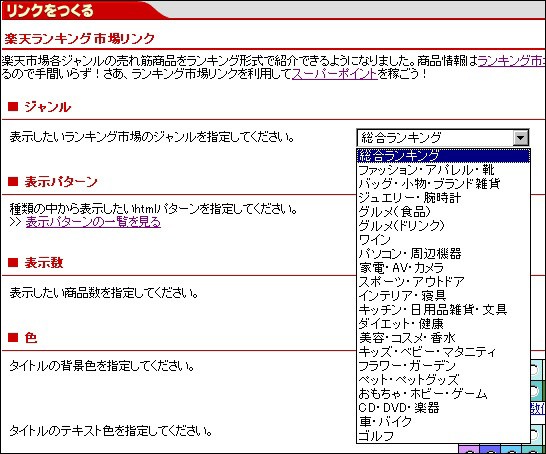Screen dimensions: 546x454
Task: Pick CD・DVD・楽器 genre
Action: point(443,407)
